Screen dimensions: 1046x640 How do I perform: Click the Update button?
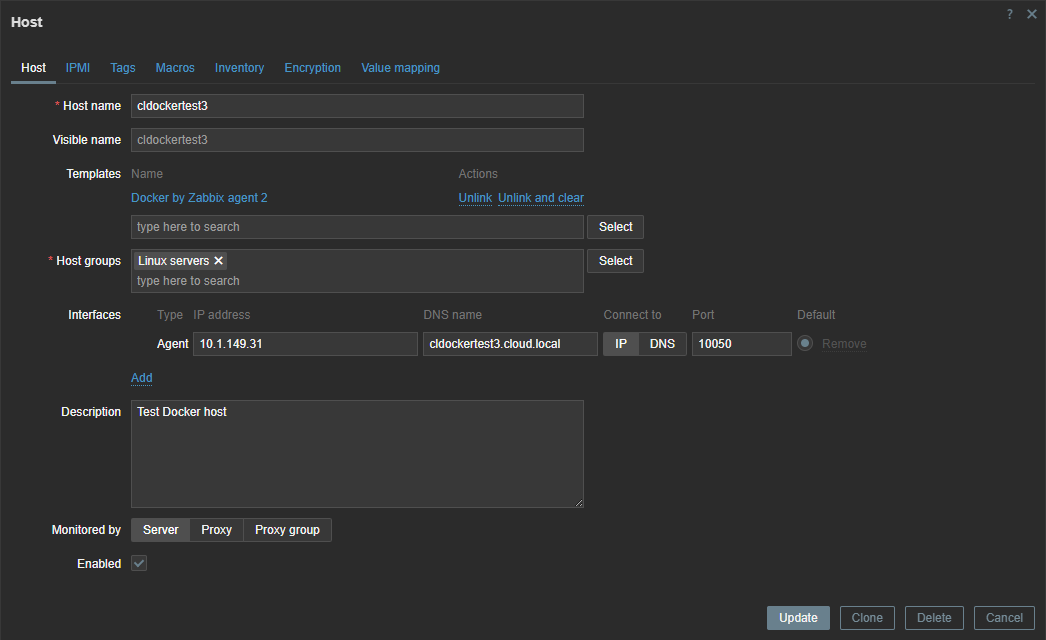(798, 617)
